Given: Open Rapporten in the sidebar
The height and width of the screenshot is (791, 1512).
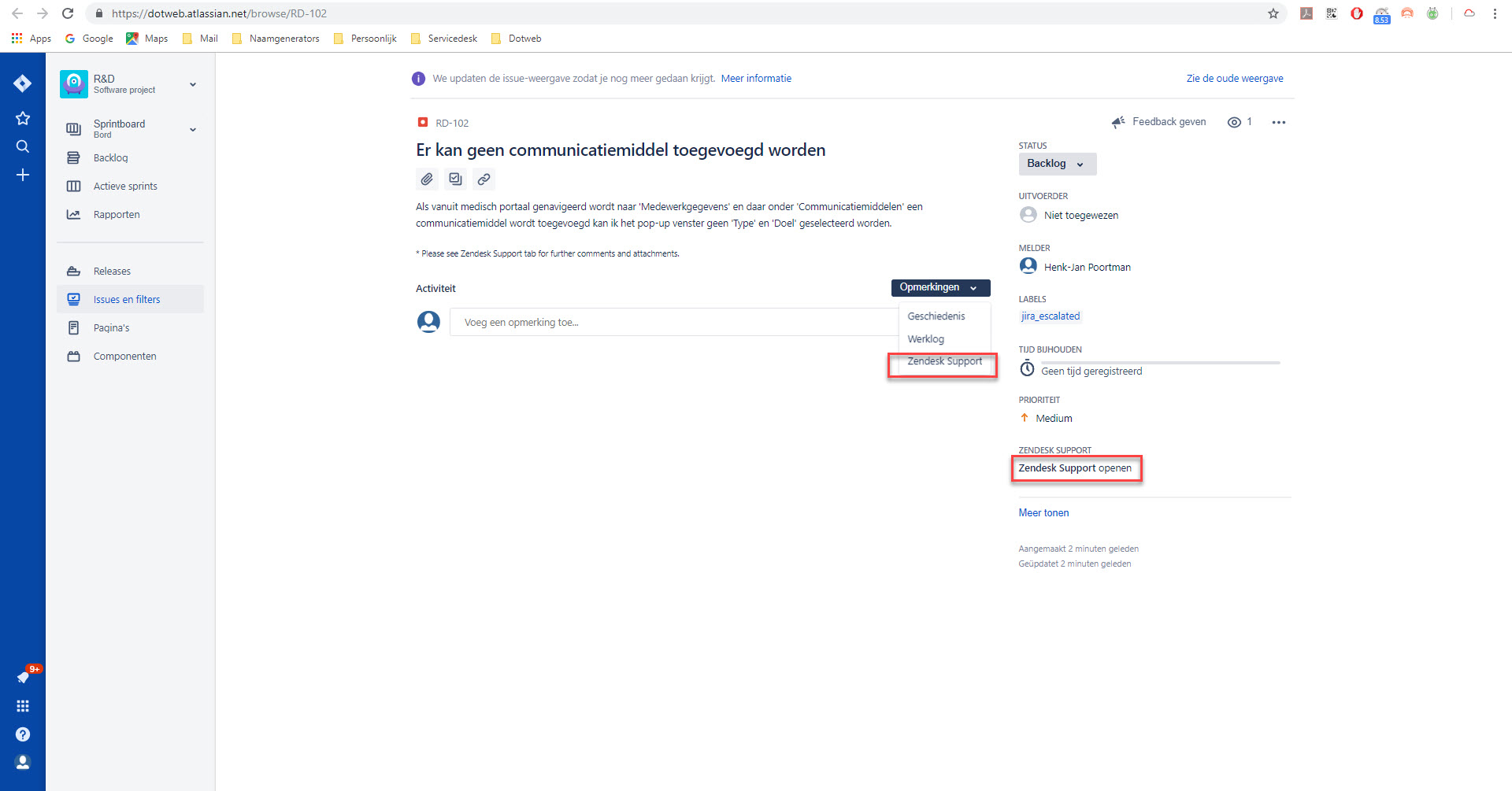Looking at the screenshot, I should coord(131,215).
